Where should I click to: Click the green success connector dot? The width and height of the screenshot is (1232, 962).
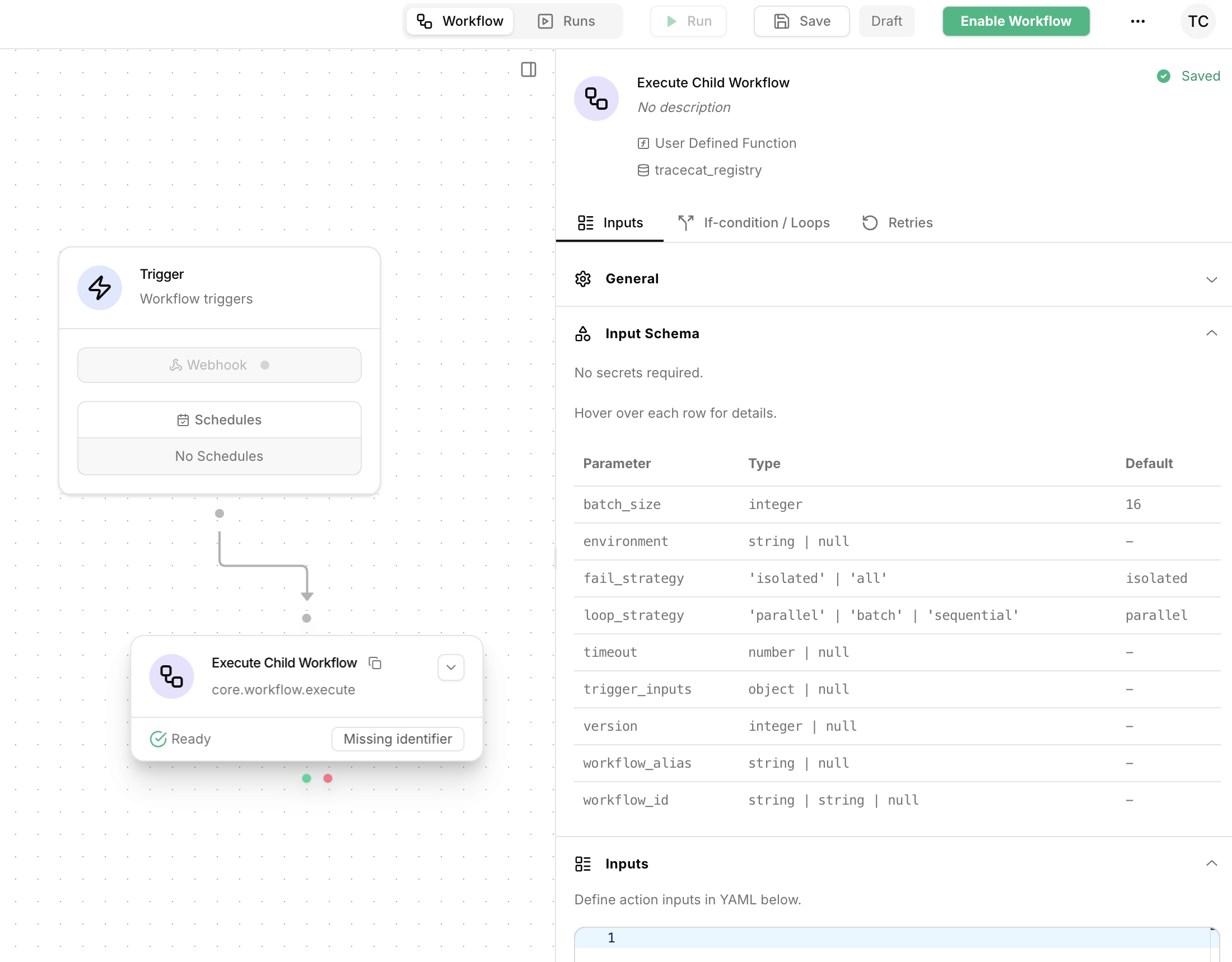point(306,778)
